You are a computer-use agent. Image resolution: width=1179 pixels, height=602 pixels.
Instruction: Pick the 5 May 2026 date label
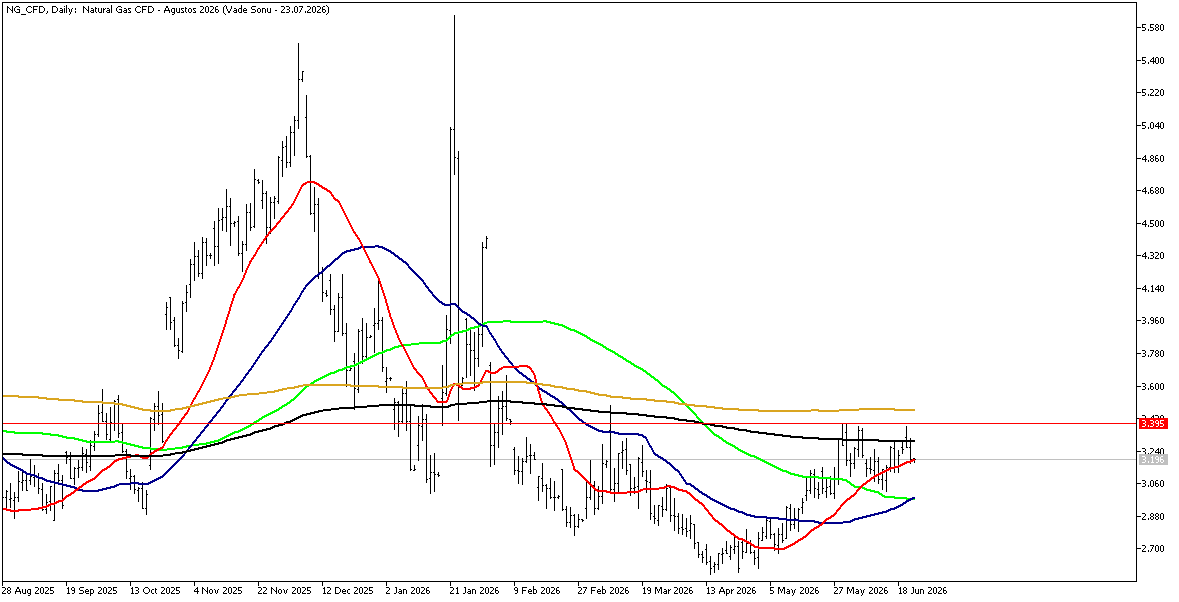(x=793, y=591)
